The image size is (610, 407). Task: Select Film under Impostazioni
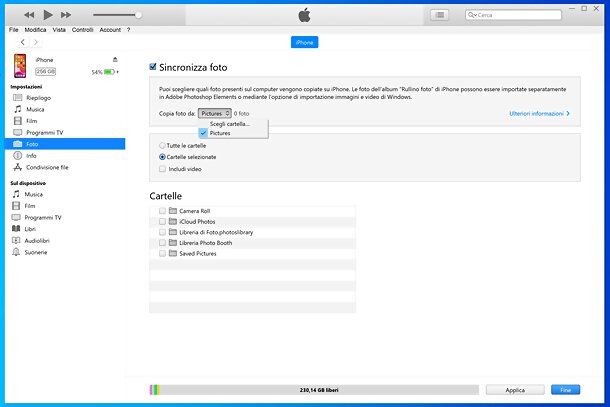click(32, 121)
